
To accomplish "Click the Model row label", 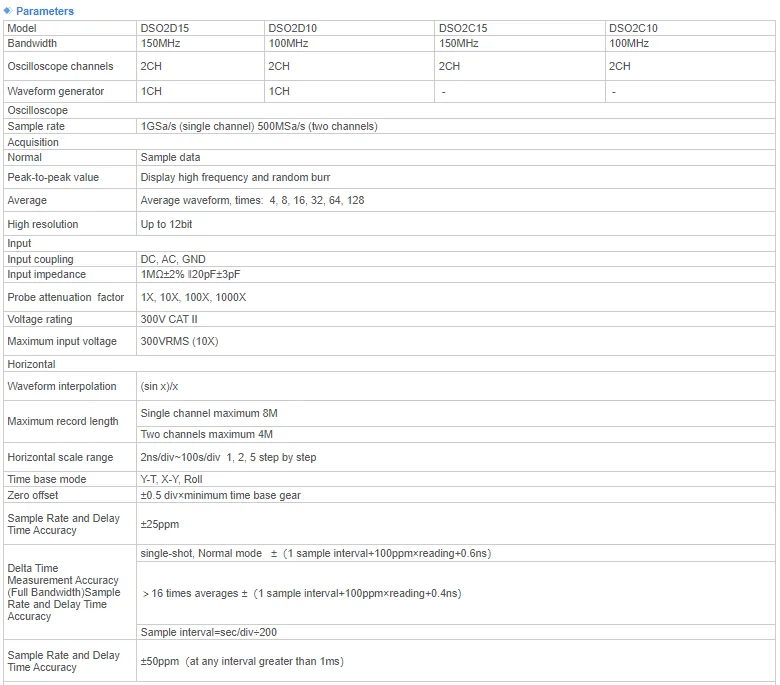I will click(x=21, y=28).
